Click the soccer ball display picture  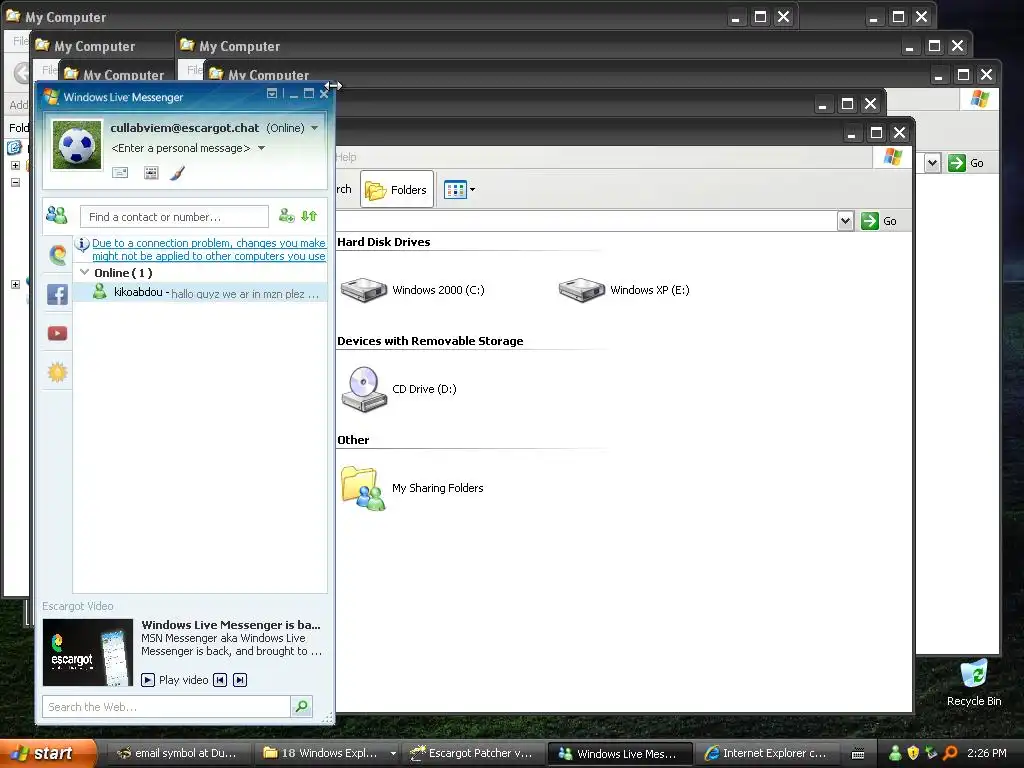(x=77, y=145)
